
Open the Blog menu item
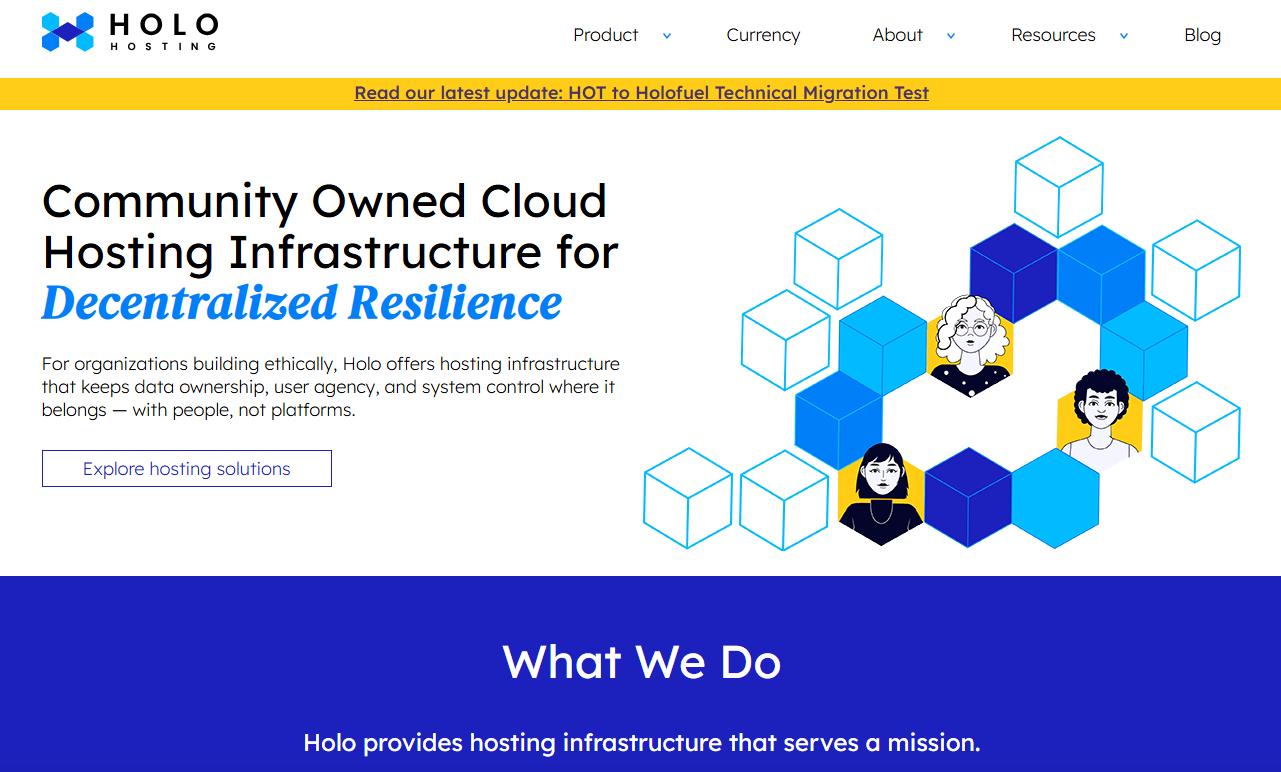(x=1202, y=35)
